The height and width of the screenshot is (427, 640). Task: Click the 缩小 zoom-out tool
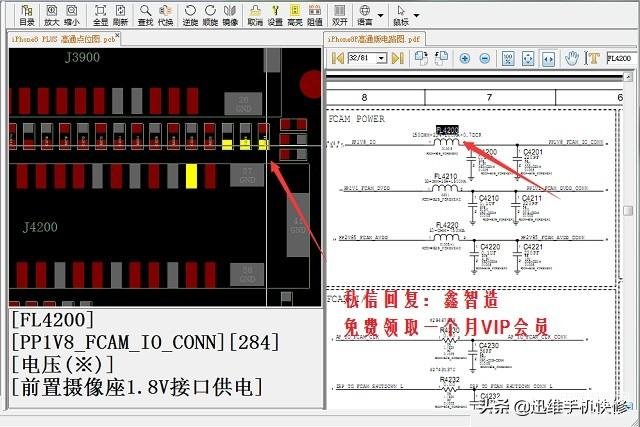coord(71,16)
